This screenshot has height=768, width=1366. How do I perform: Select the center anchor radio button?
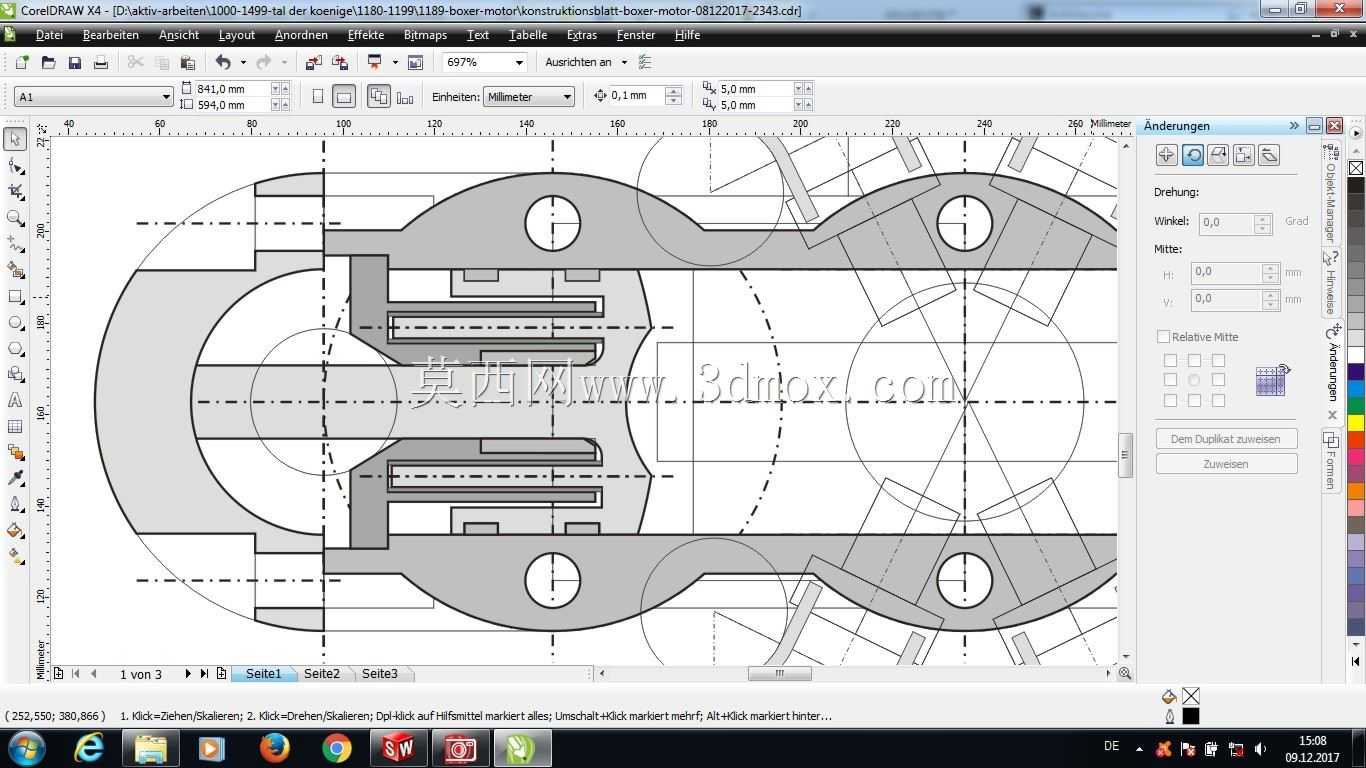1194,380
